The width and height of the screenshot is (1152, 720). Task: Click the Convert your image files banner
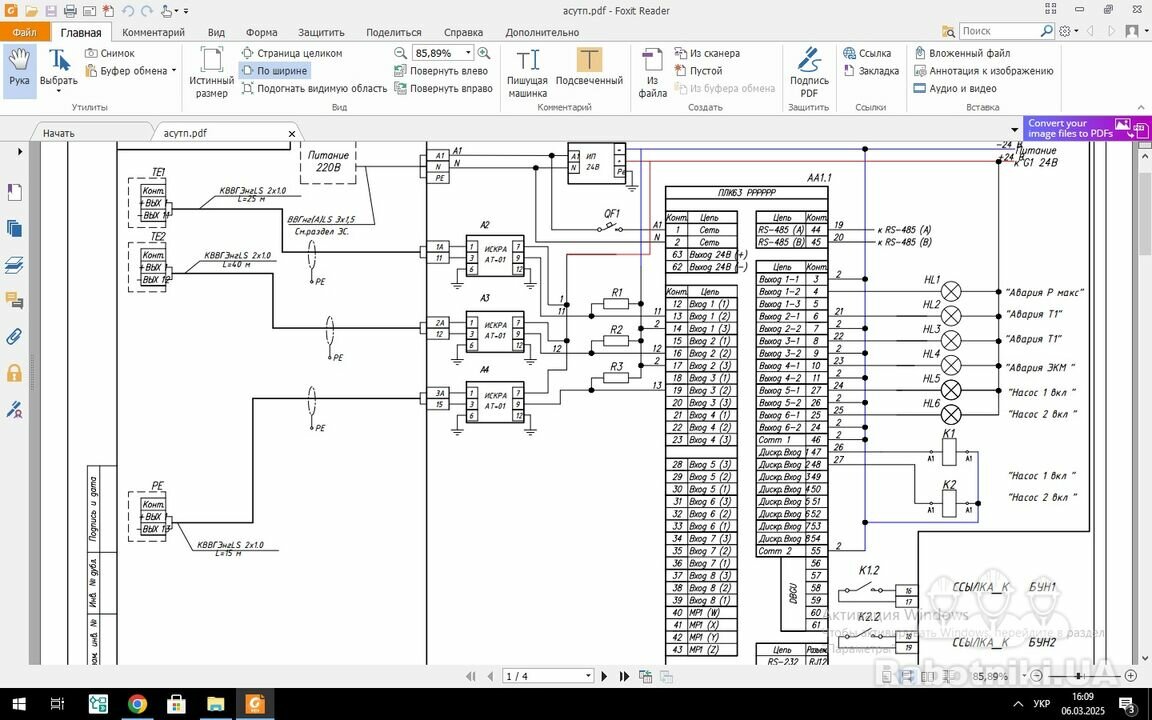[x=1087, y=128]
